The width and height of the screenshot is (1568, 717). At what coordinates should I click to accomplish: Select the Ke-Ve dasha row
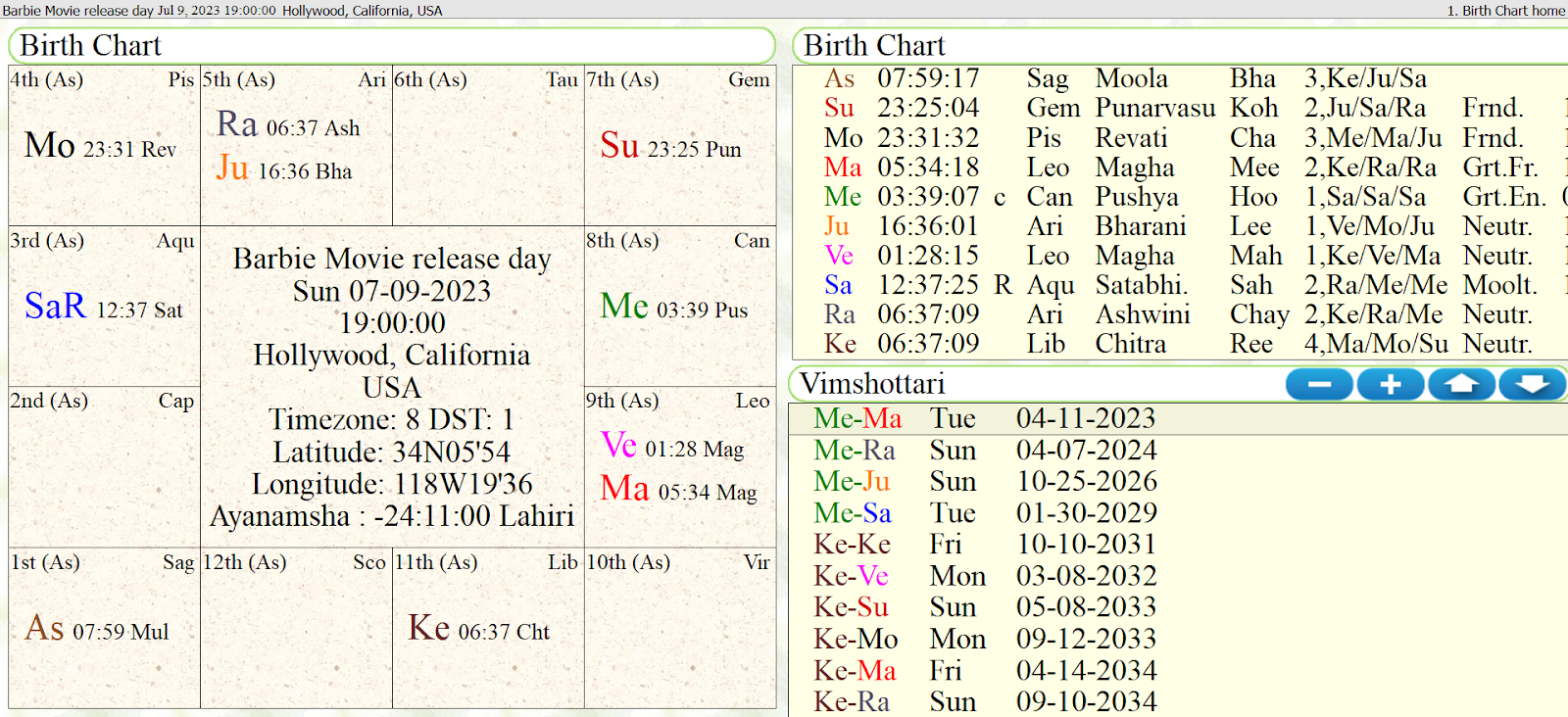coord(1178,576)
